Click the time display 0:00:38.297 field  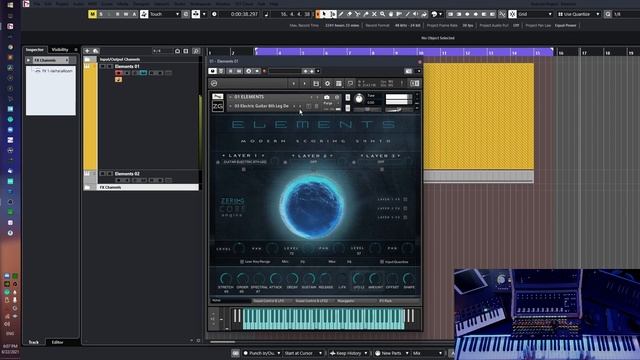point(244,14)
